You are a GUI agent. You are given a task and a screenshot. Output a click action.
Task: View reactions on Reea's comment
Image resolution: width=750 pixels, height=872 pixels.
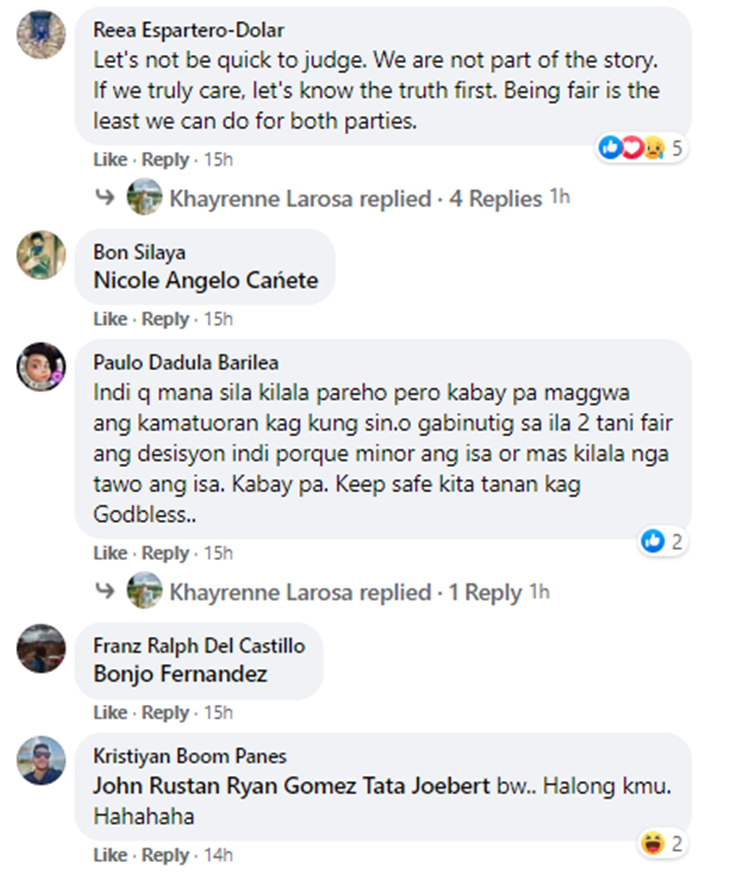click(644, 148)
